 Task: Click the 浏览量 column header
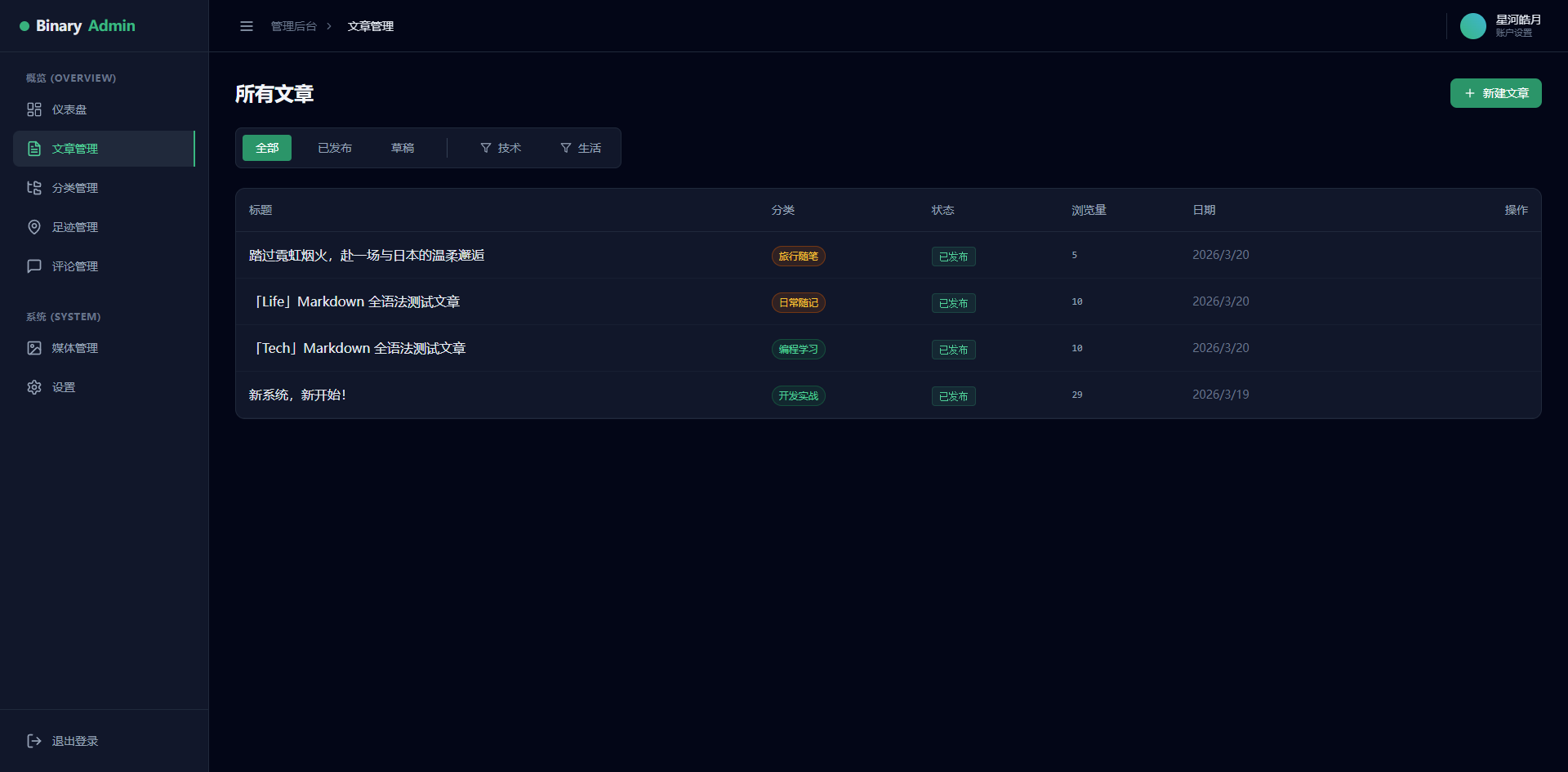click(x=1089, y=210)
